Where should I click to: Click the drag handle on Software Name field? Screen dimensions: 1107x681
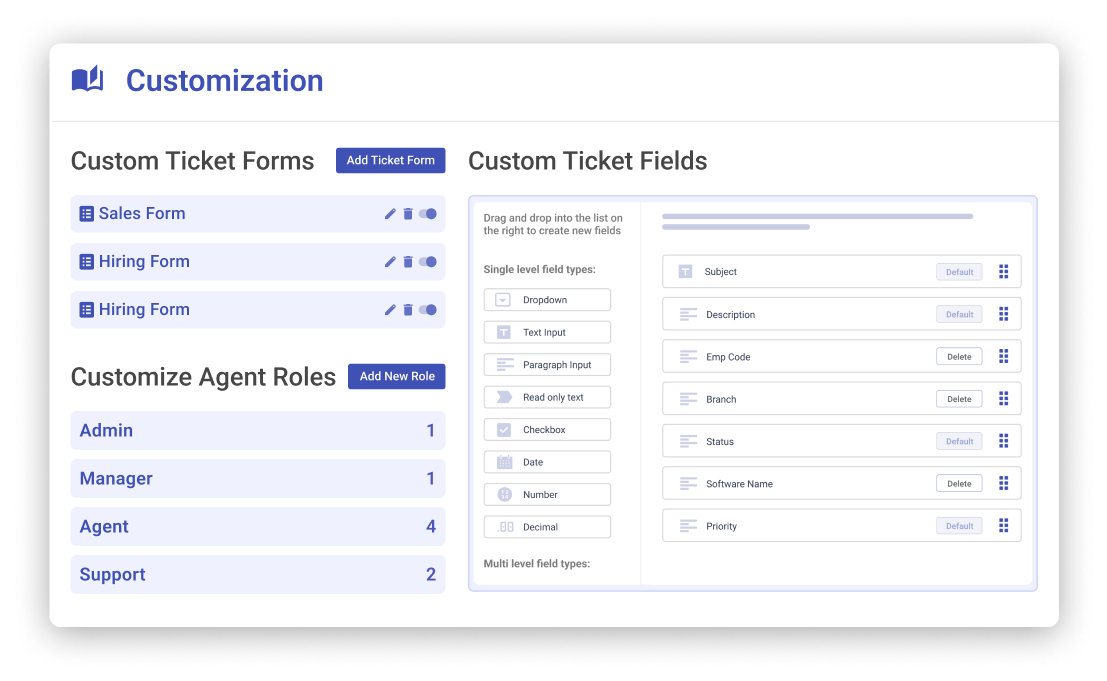point(1003,484)
